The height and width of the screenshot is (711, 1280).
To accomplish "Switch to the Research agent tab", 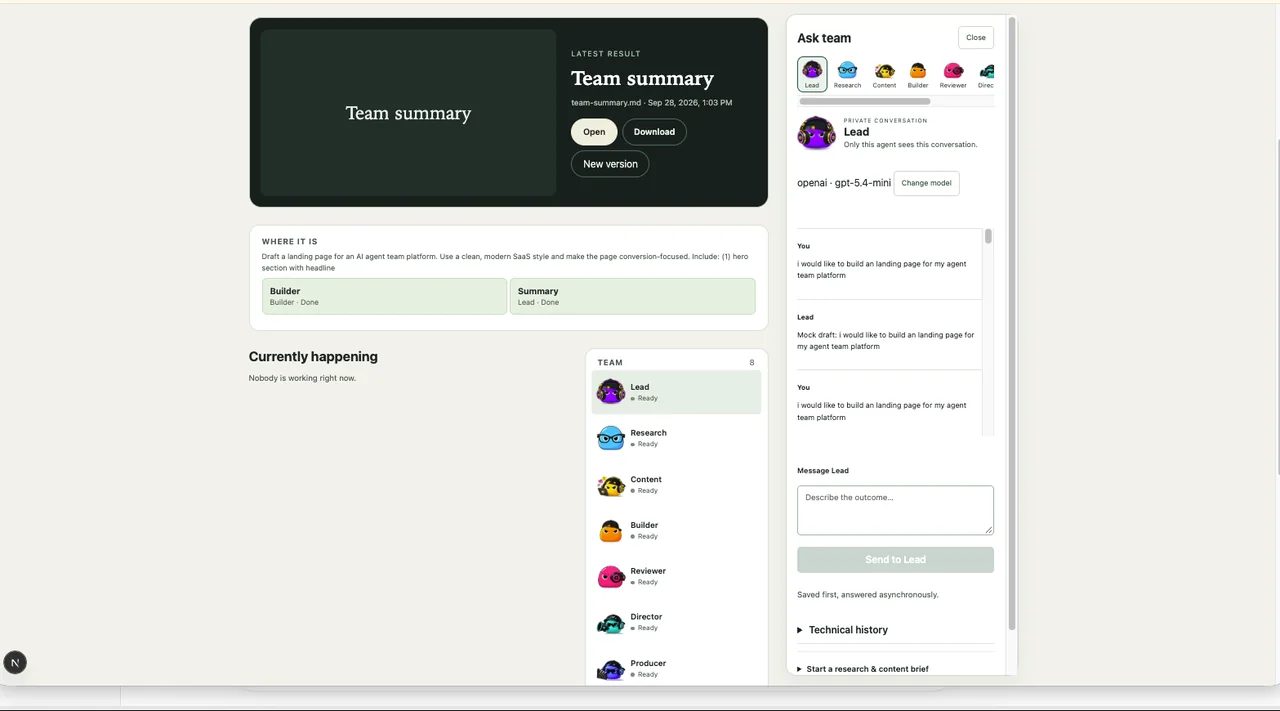I will coord(847,74).
